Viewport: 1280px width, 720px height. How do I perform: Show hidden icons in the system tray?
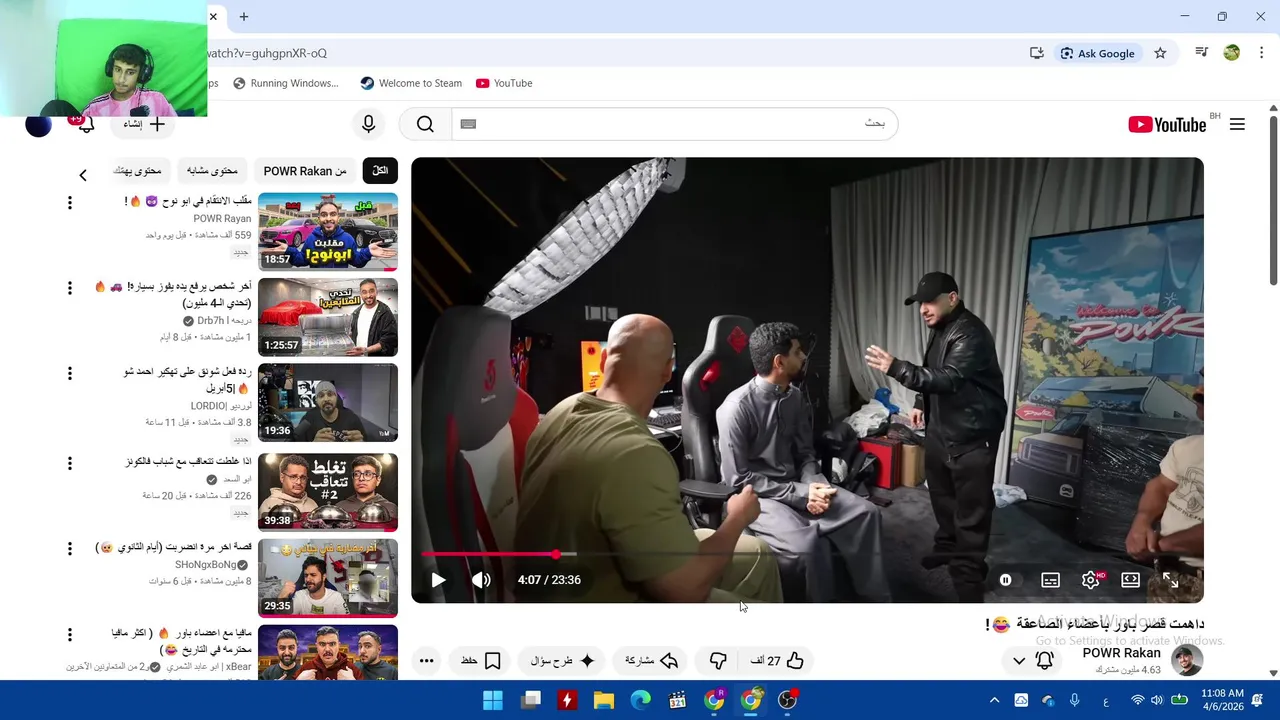tap(994, 700)
